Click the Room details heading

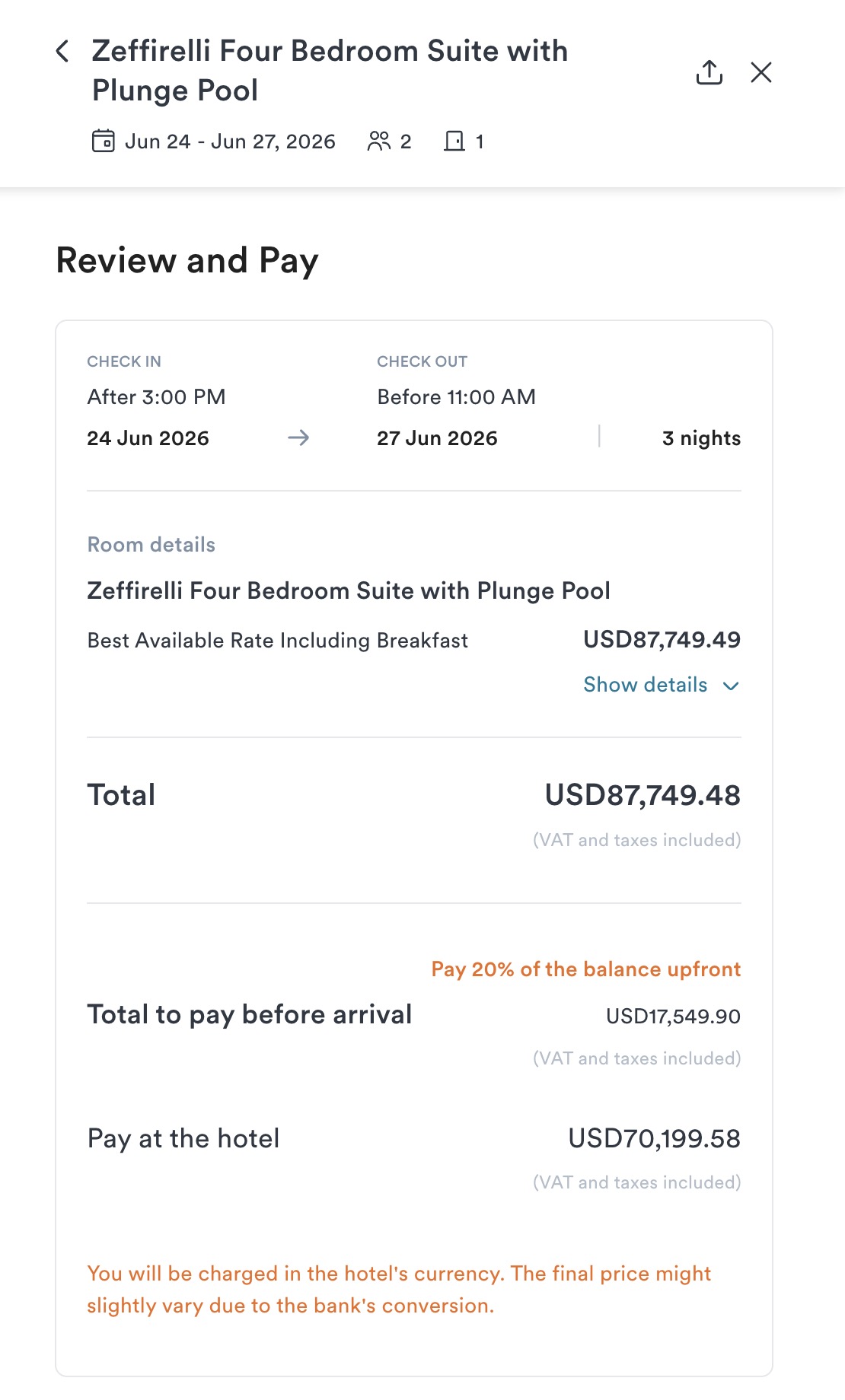point(151,545)
